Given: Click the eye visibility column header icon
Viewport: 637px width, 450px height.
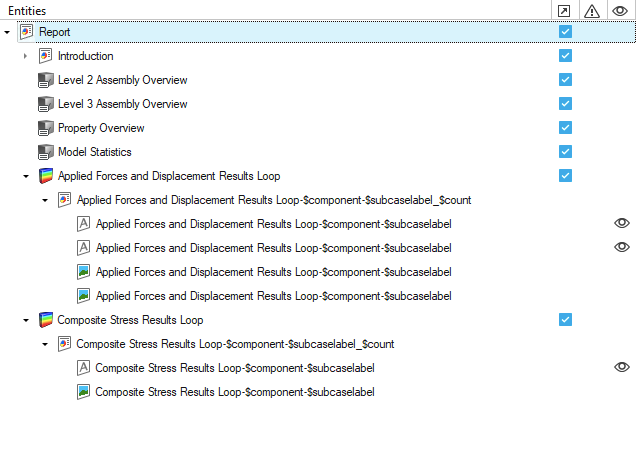Looking at the screenshot, I should click(622, 10).
